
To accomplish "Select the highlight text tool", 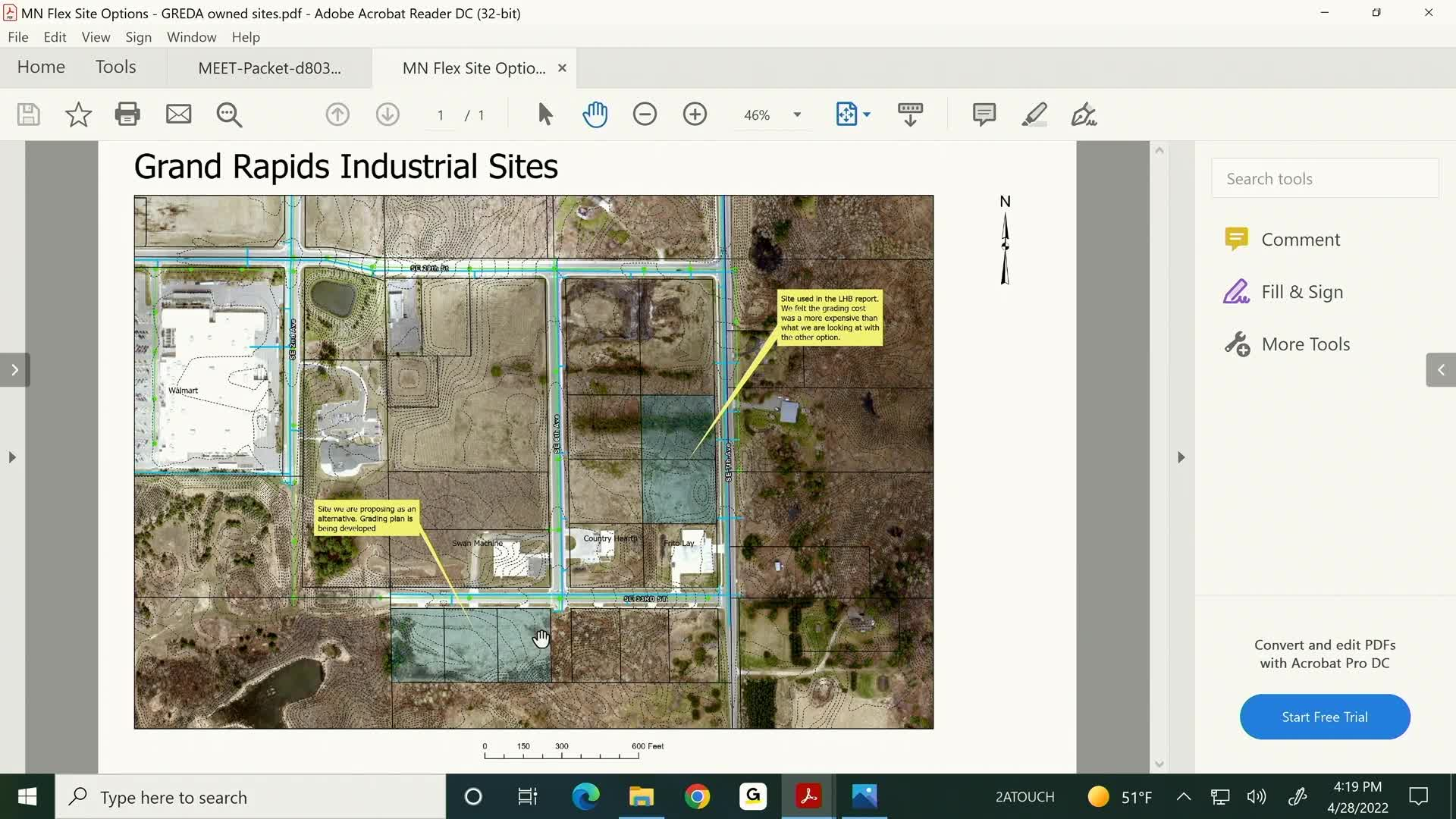I will pyautogui.click(x=1034, y=115).
